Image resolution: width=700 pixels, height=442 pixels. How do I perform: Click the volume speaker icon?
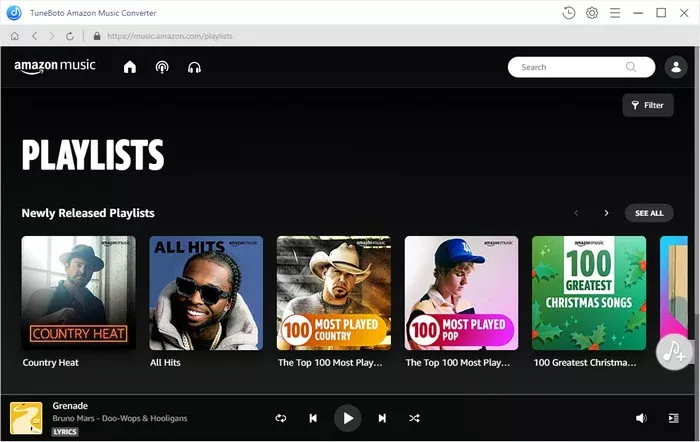pos(641,418)
